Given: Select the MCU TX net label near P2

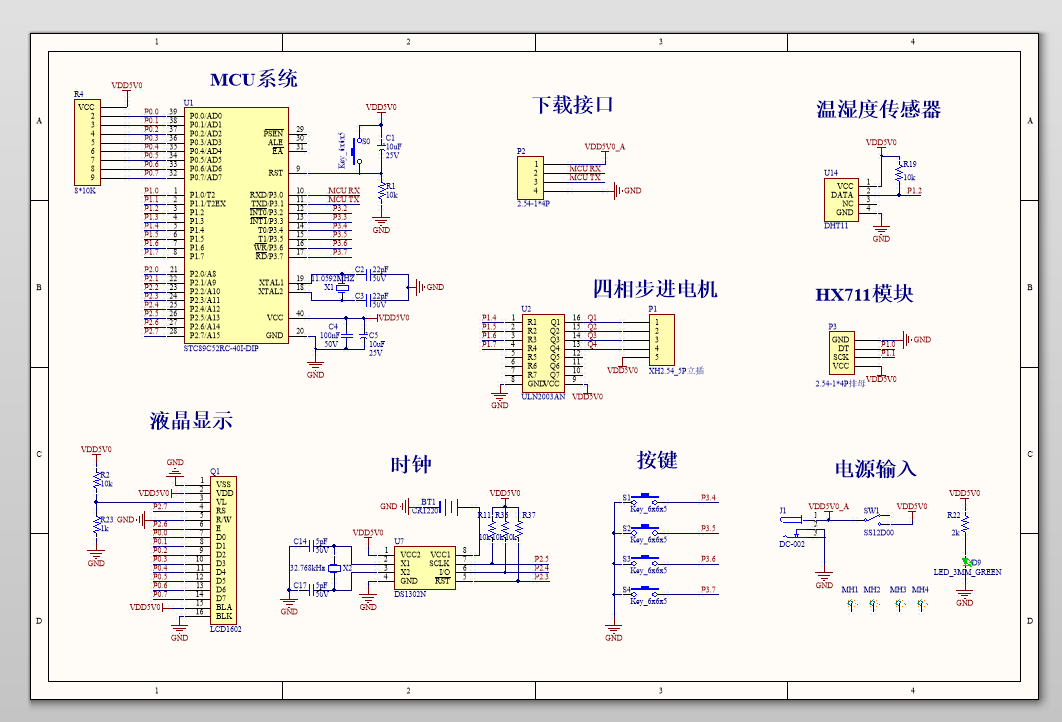Looking at the screenshot, I should tap(585, 177).
